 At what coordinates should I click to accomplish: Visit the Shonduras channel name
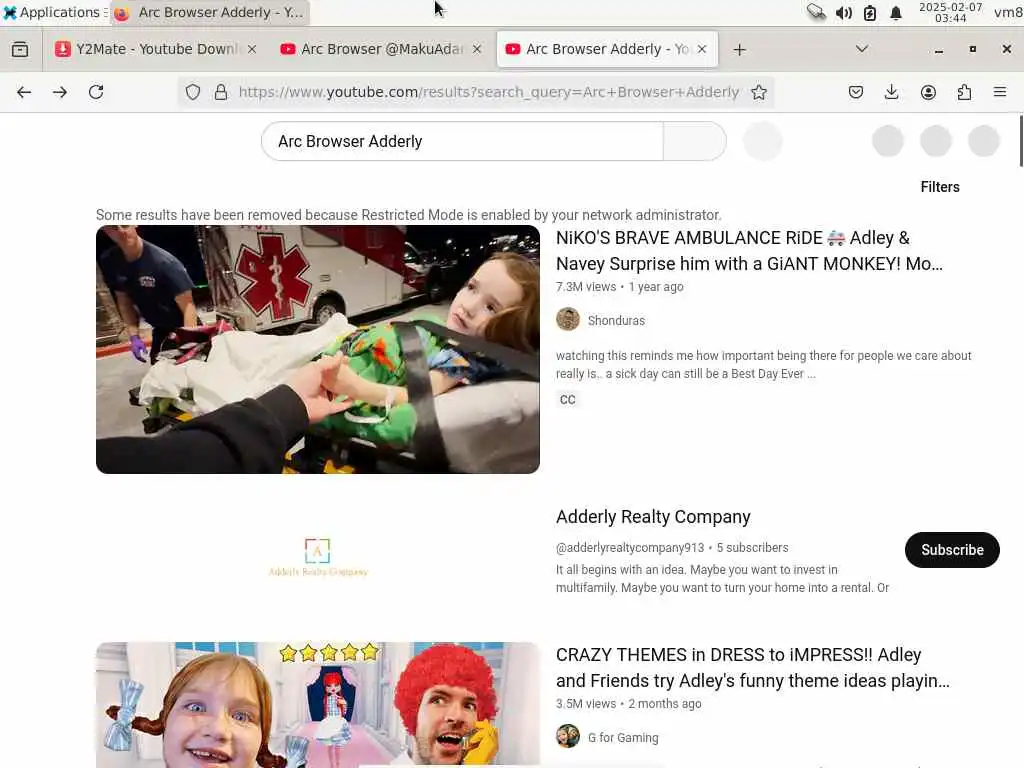pos(616,321)
